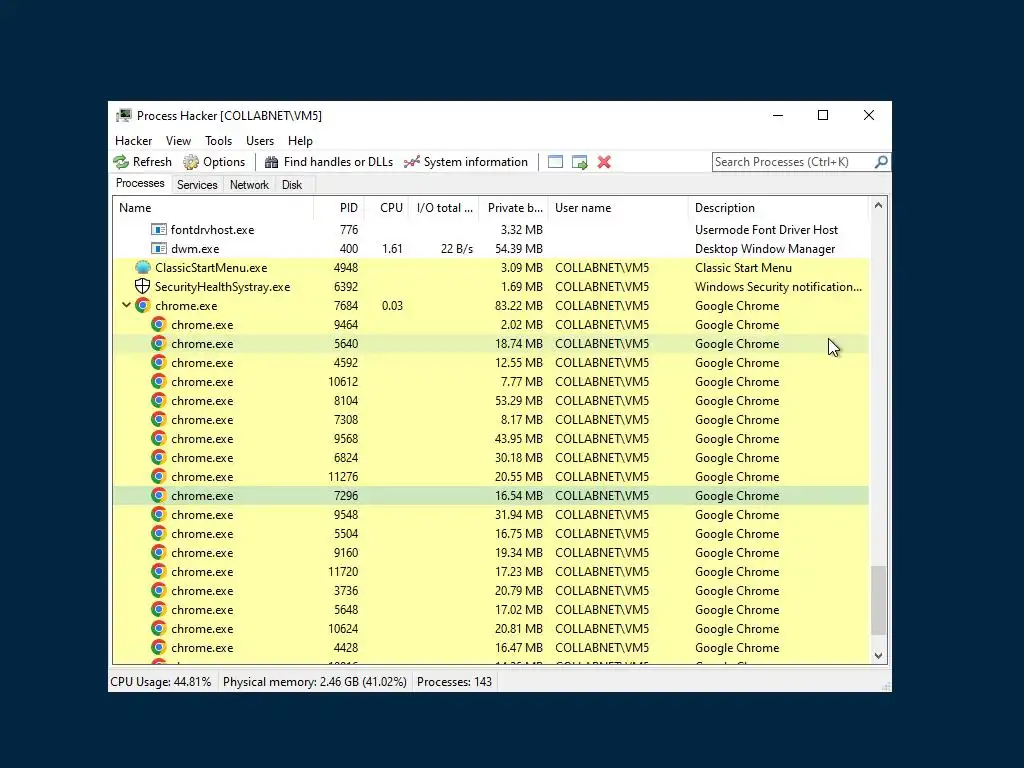Click the SecurityHealthSystray.exe shield icon

[142, 286]
